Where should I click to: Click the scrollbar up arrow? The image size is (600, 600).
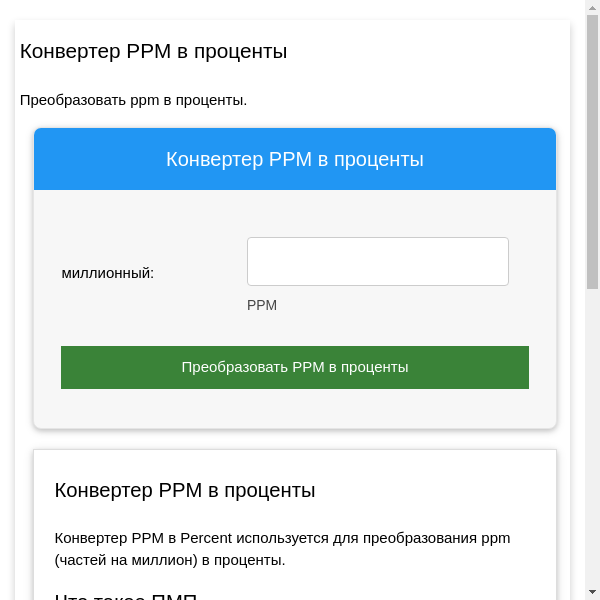point(592,7)
